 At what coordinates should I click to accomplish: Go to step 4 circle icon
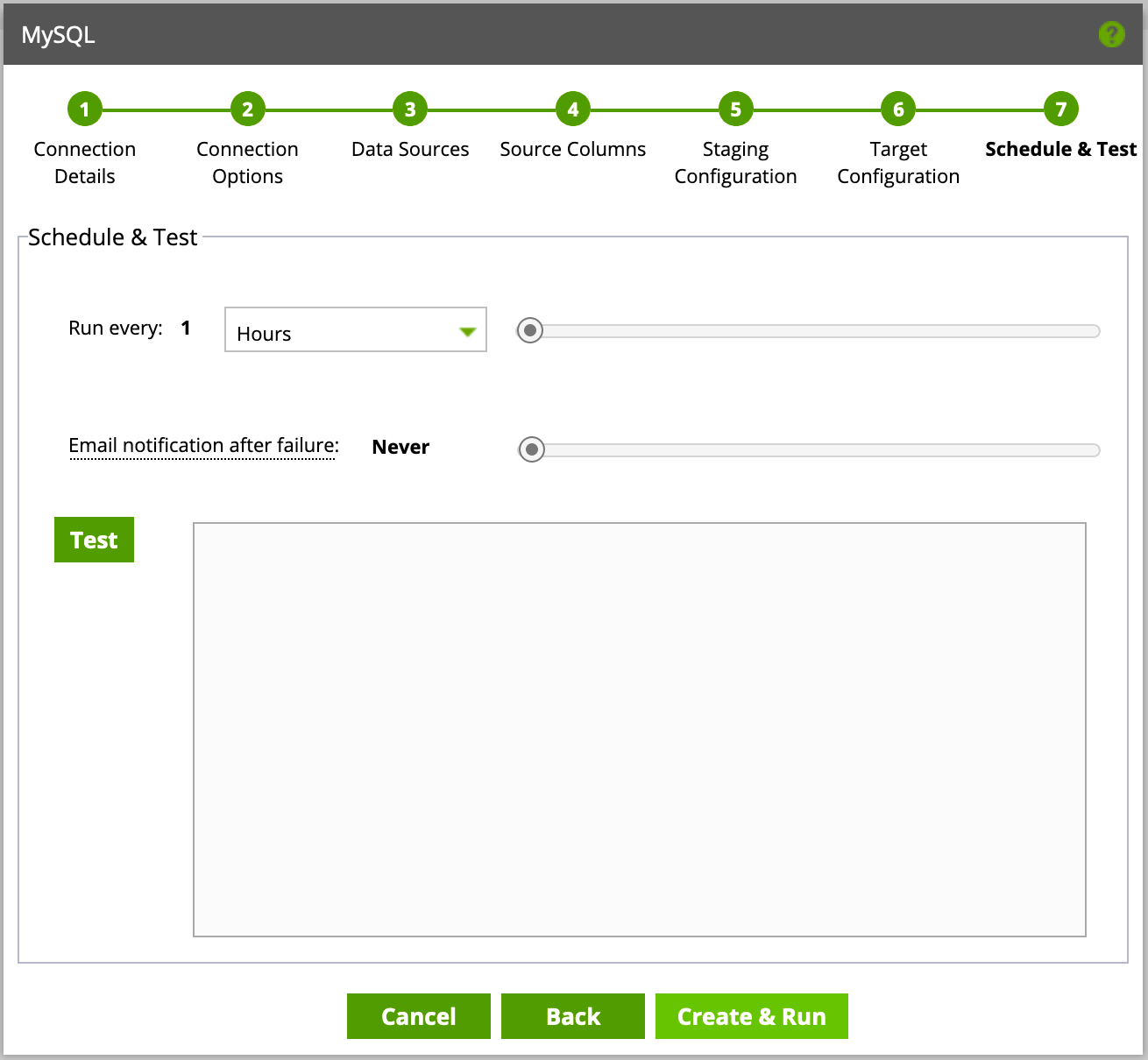[x=573, y=110]
